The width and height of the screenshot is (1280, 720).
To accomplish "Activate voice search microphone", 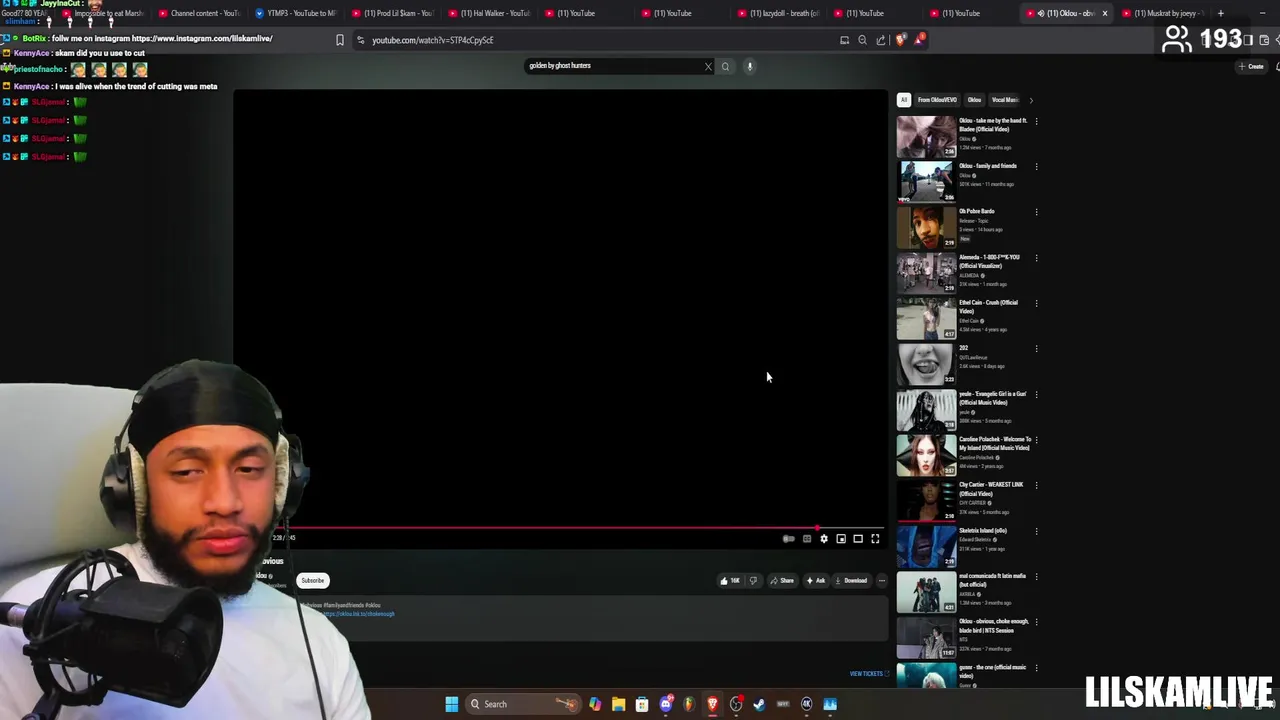I will pos(749,67).
